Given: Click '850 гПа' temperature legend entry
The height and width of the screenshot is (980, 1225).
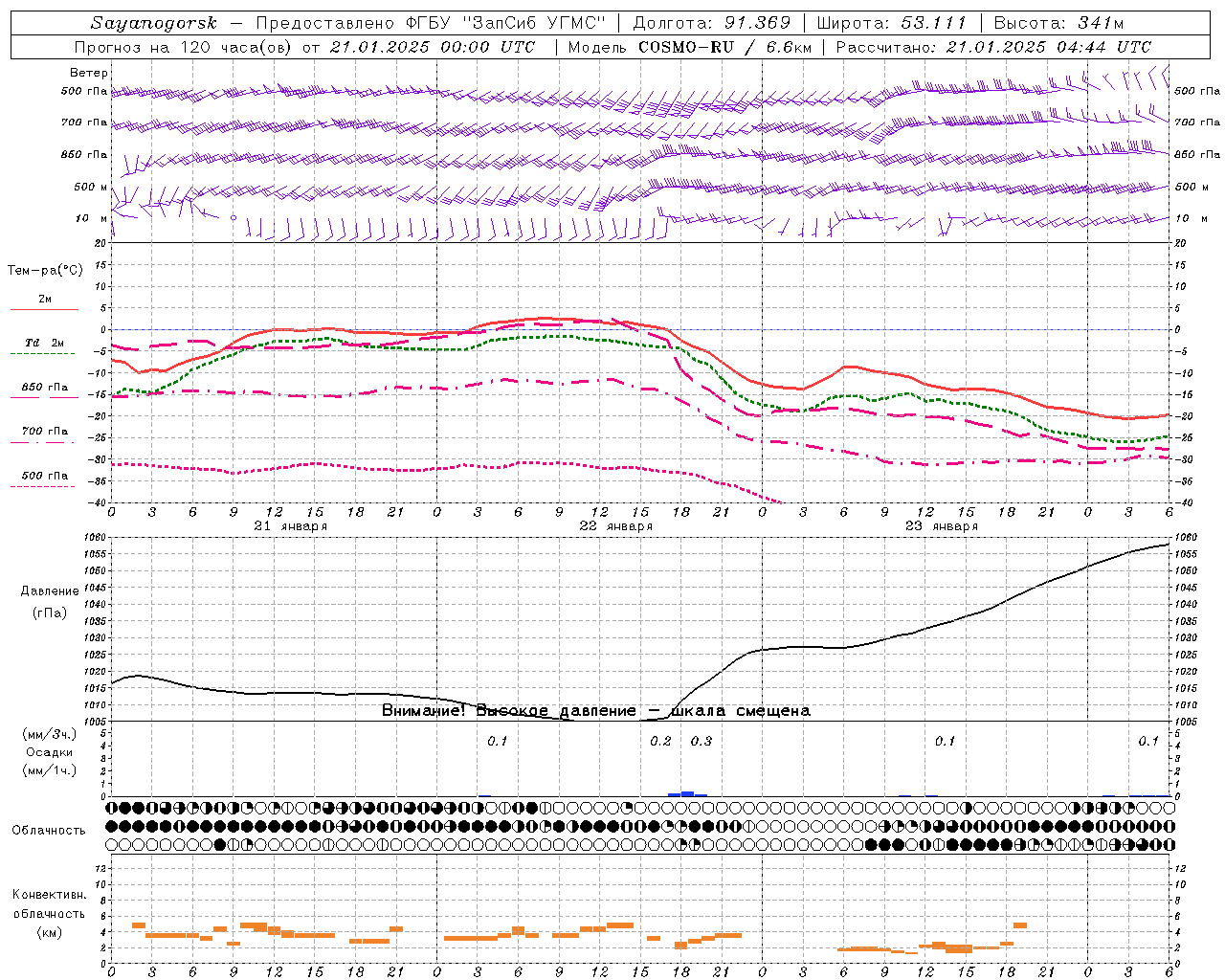Looking at the screenshot, I should click(x=45, y=388).
